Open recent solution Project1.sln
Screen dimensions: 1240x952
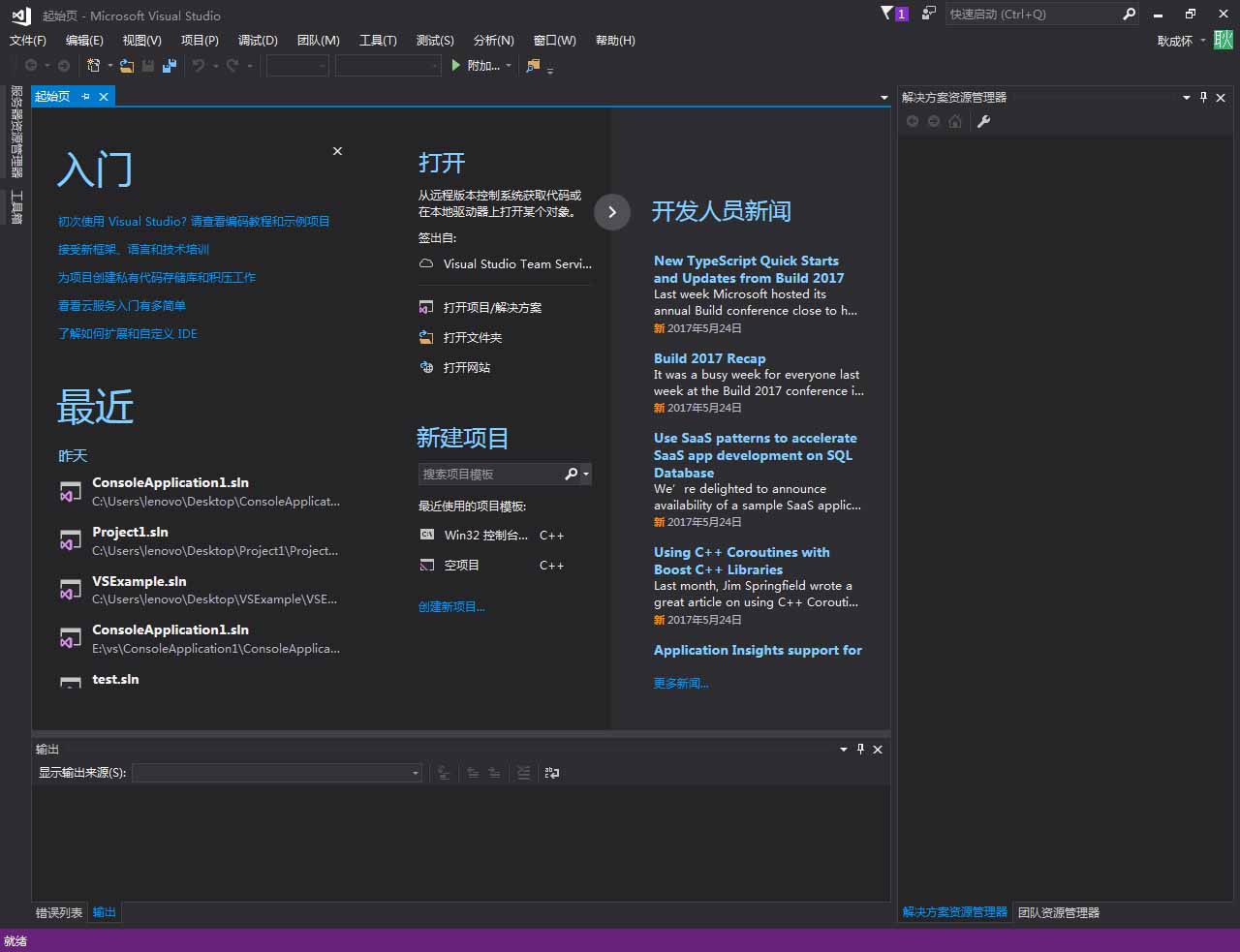[x=200, y=540]
